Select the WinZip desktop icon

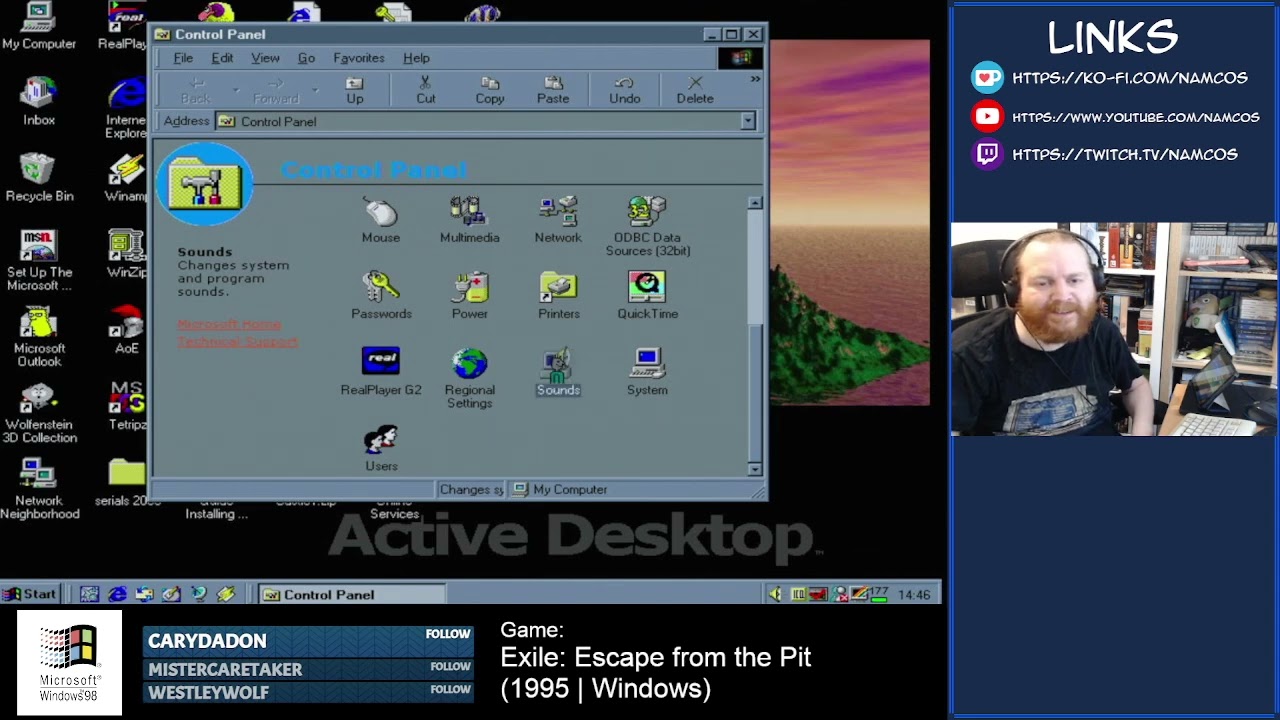[127, 254]
